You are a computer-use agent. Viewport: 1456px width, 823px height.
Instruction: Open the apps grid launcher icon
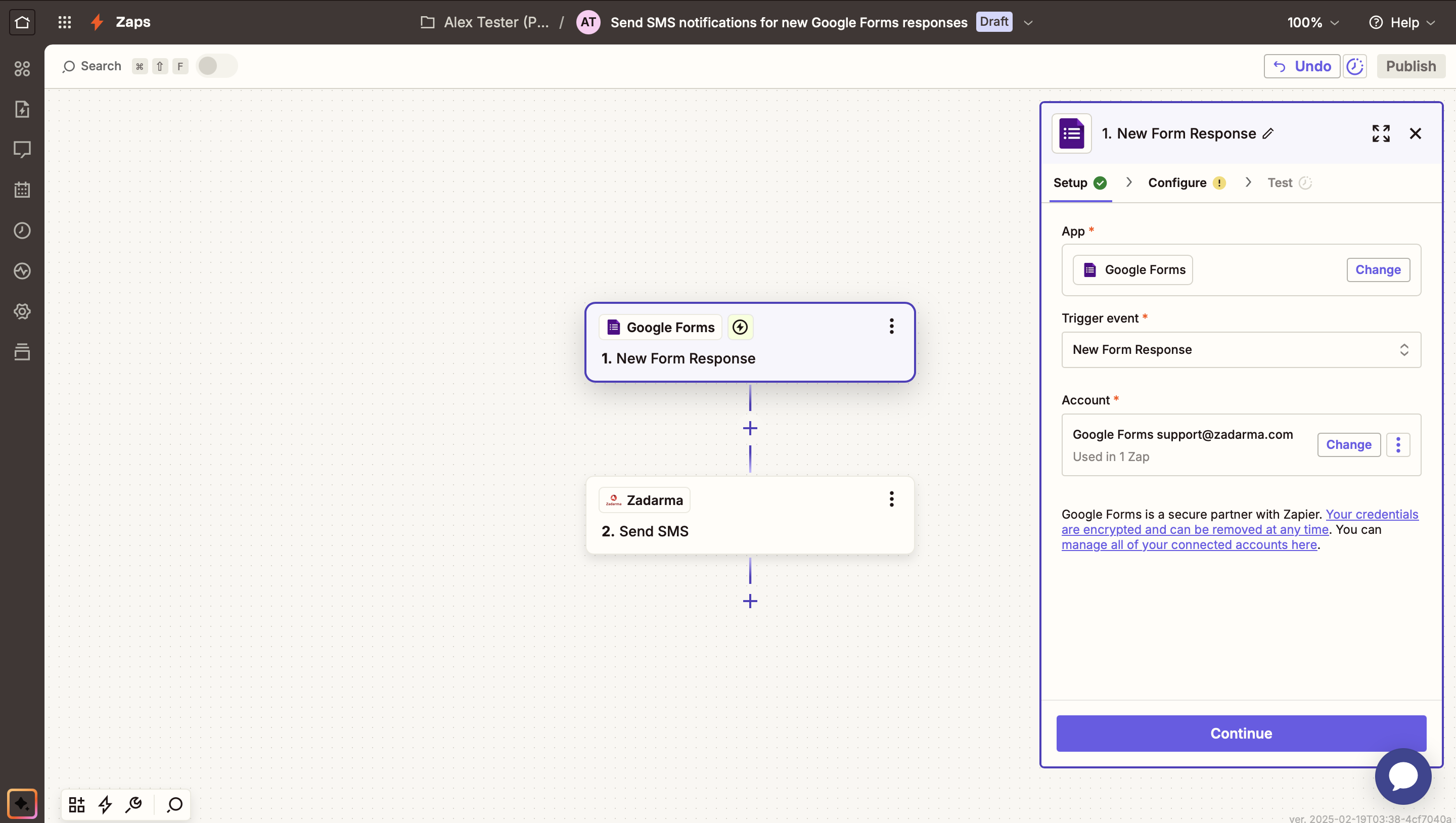coord(64,22)
